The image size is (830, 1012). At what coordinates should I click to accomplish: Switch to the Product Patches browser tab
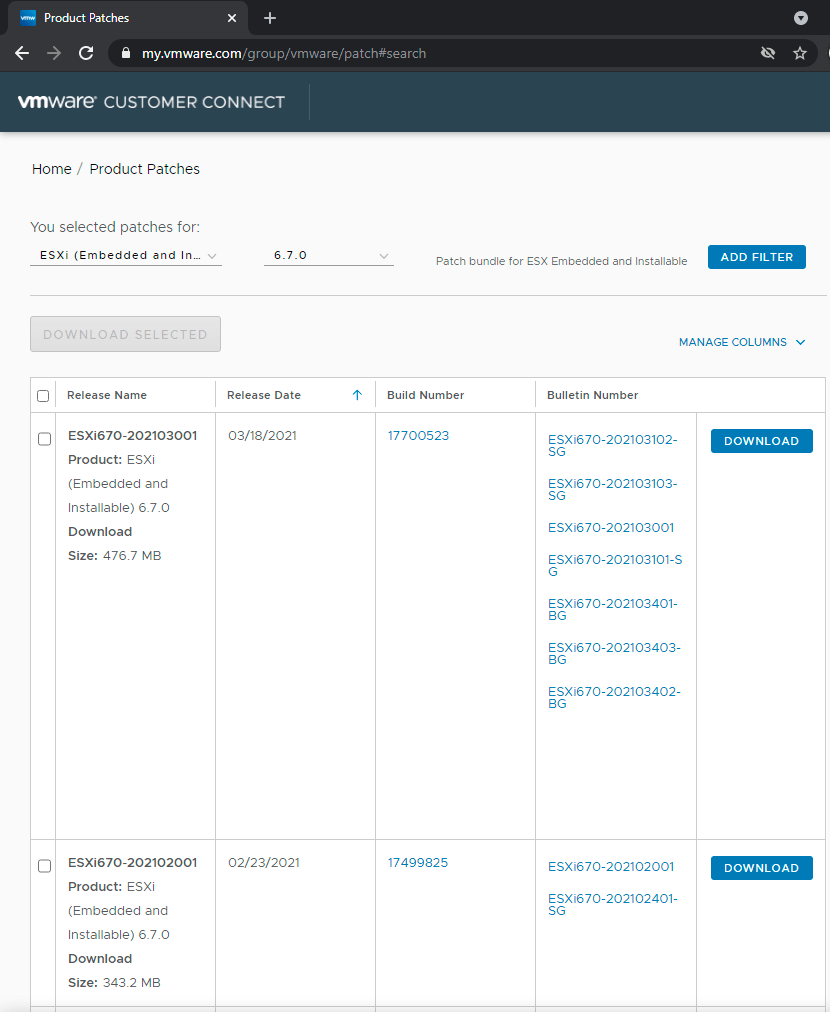tap(110, 17)
